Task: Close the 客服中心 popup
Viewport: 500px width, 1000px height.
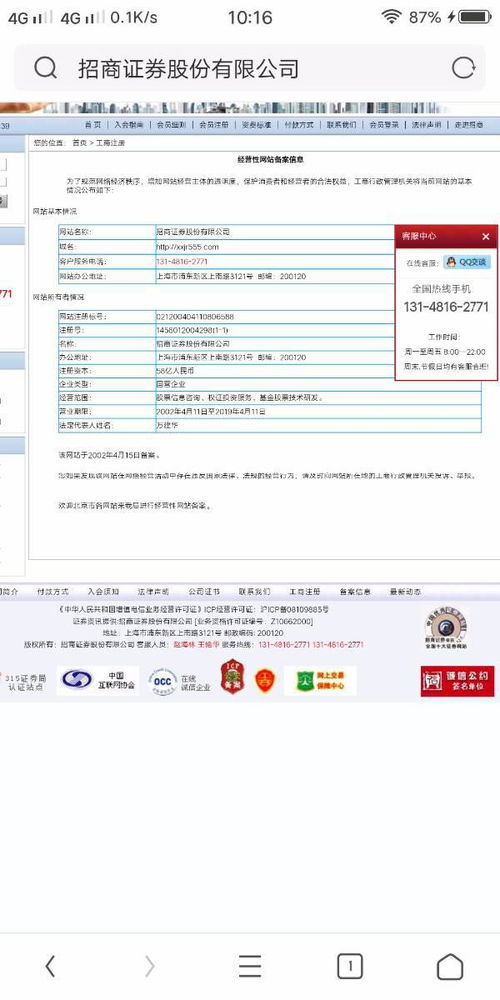Action: pos(485,236)
